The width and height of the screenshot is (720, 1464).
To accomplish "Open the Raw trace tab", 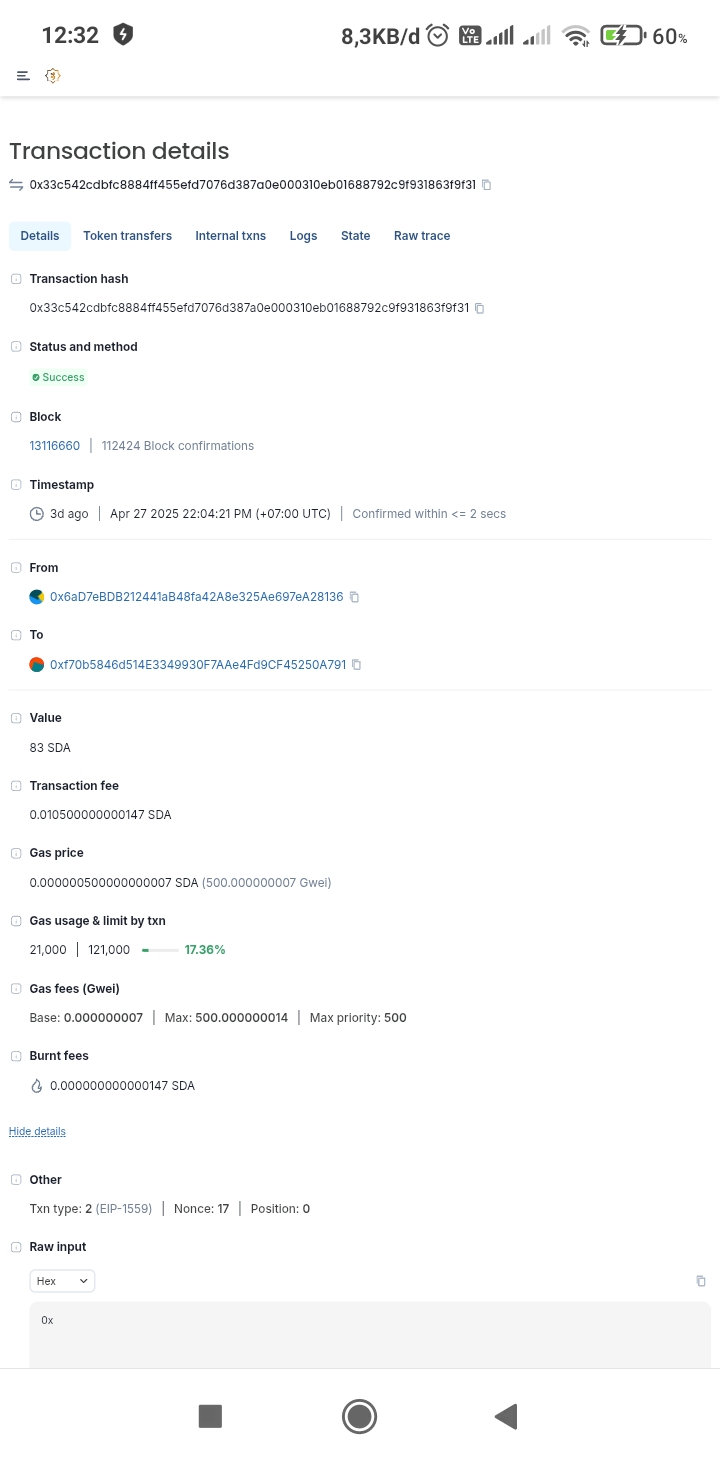I will pyautogui.click(x=422, y=236).
